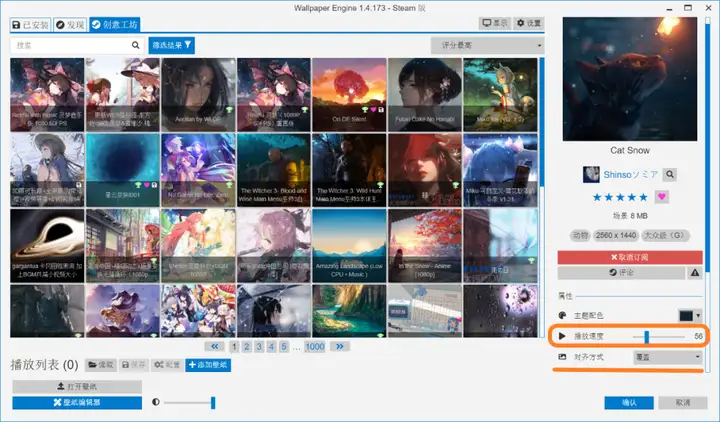Image resolution: width=720 pixels, height=422 pixels.
Task: Click the 添加壁纸 add wallpaper button
Action: [208, 365]
